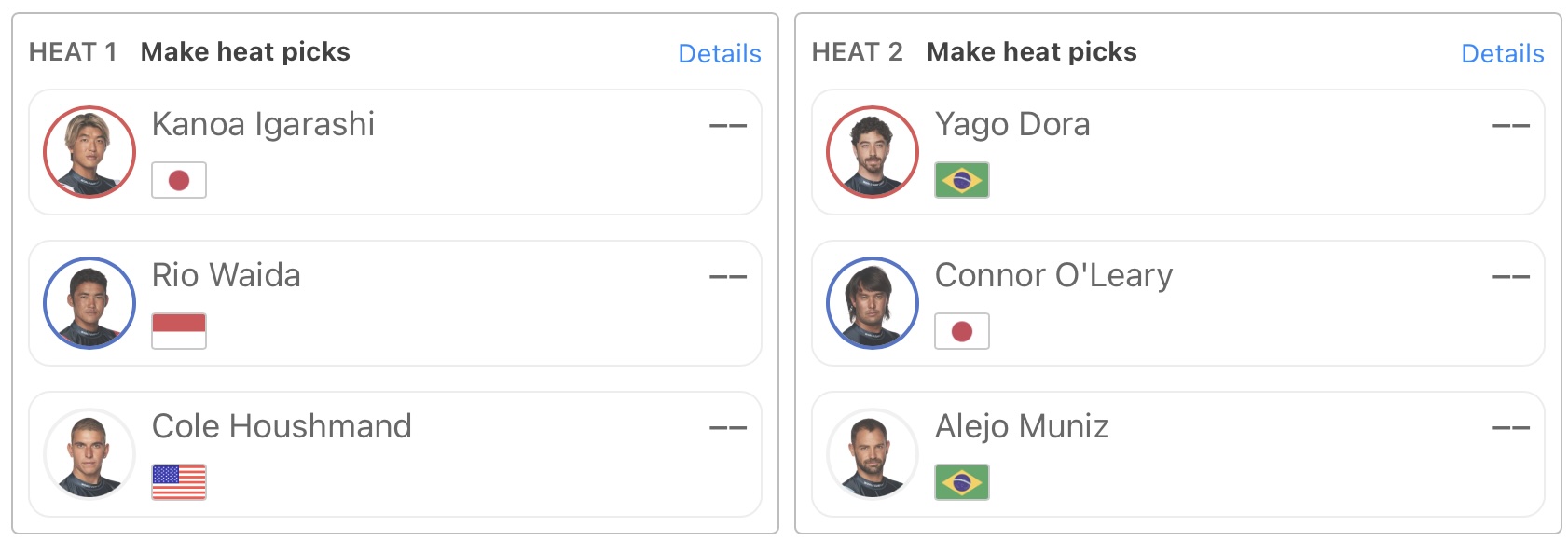
Task: Click Indonesia flag icon under Rio Waida
Action: coord(179,331)
